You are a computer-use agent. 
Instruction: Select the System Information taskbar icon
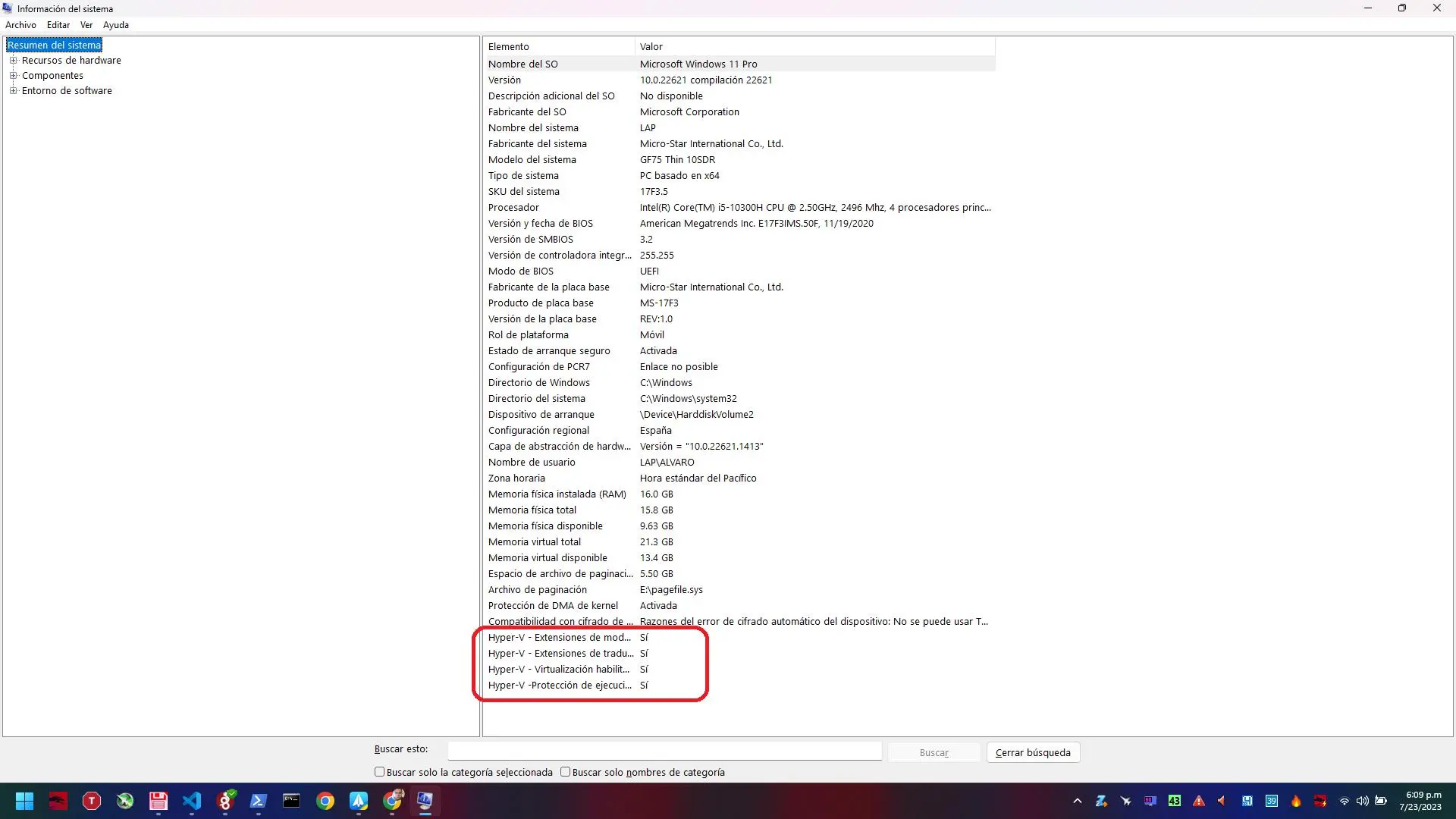(x=425, y=801)
